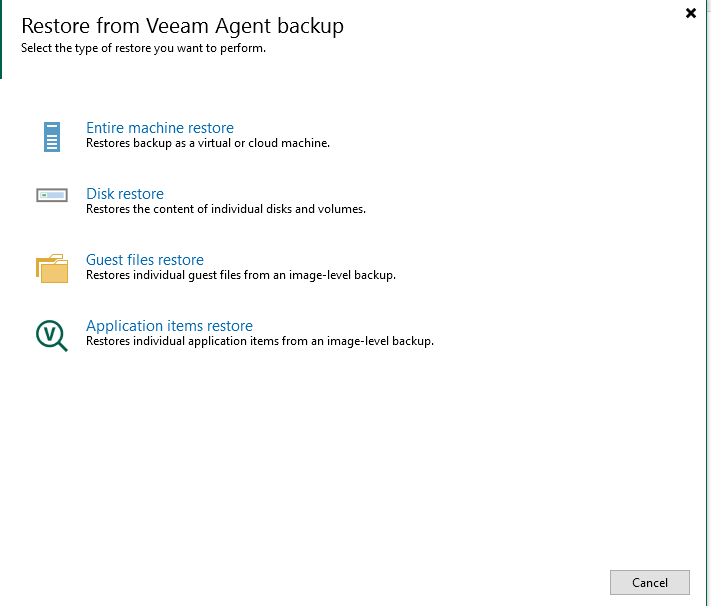Click the yellow folders icon for guest files
Viewport: 711px width, 606px height.
click(52, 267)
